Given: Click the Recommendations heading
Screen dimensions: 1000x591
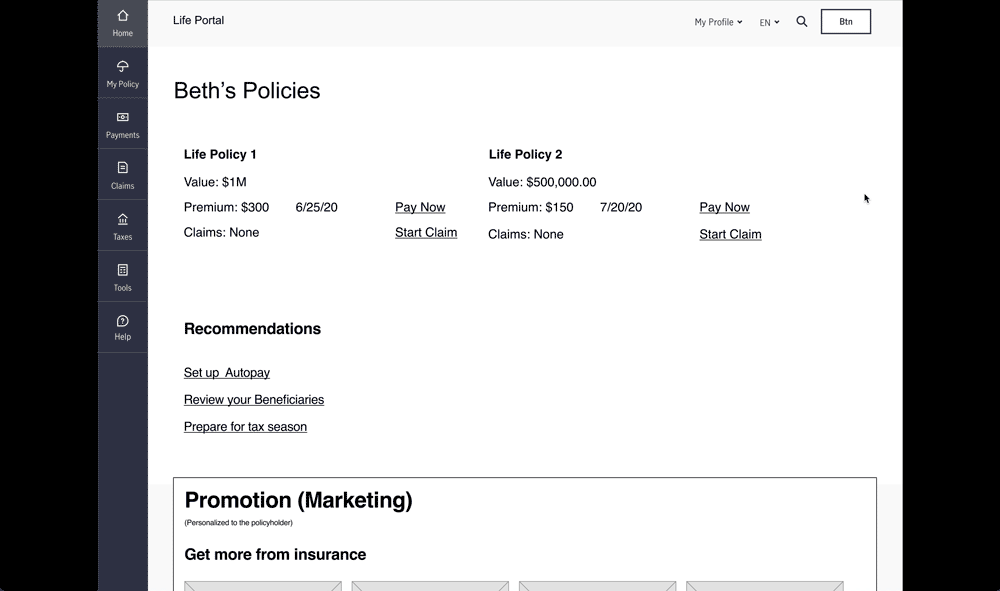Looking at the screenshot, I should pos(253,329).
